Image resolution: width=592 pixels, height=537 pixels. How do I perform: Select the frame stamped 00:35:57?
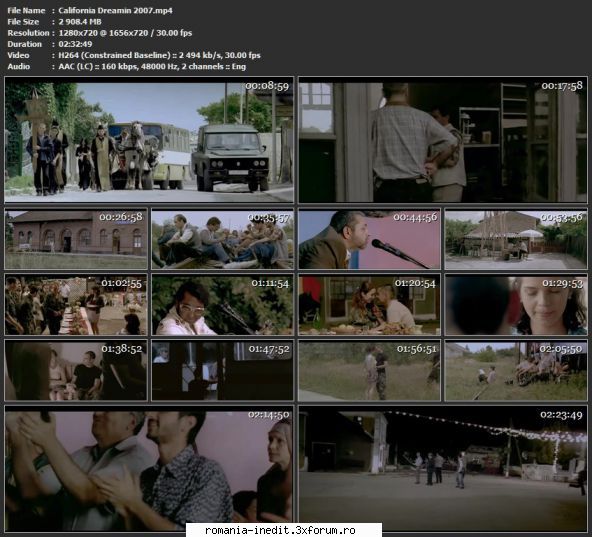222,239
